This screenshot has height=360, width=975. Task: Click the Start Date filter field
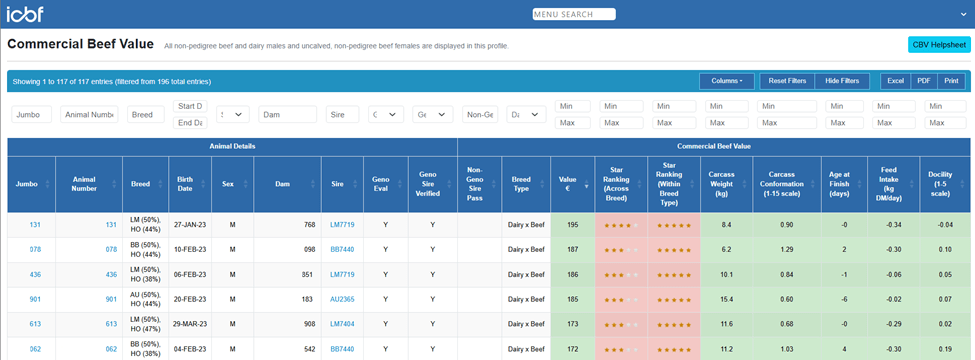click(x=190, y=106)
